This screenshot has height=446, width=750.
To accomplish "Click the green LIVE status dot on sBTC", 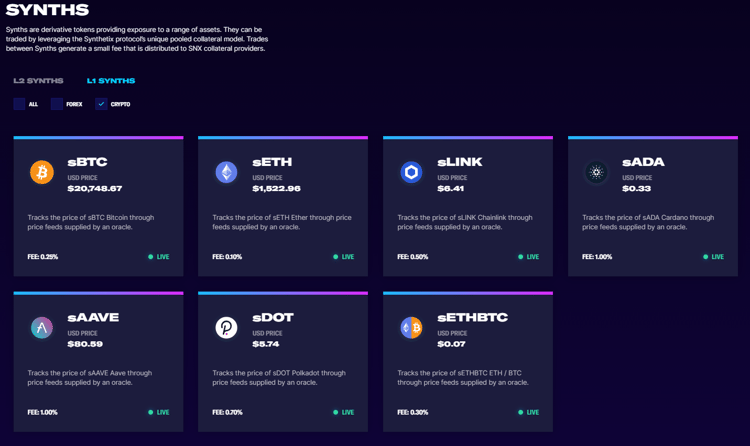I will pos(151,257).
